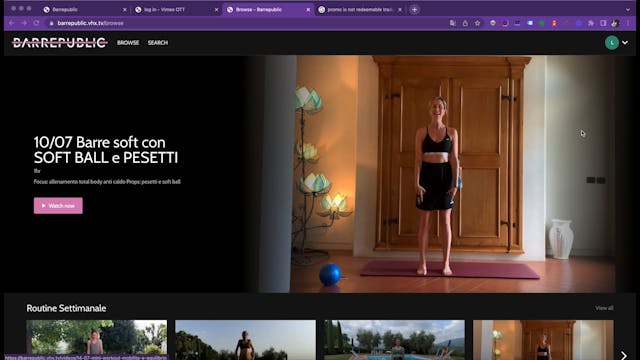Open the browser profile avatar
The image size is (640, 360).
(x=615, y=23)
